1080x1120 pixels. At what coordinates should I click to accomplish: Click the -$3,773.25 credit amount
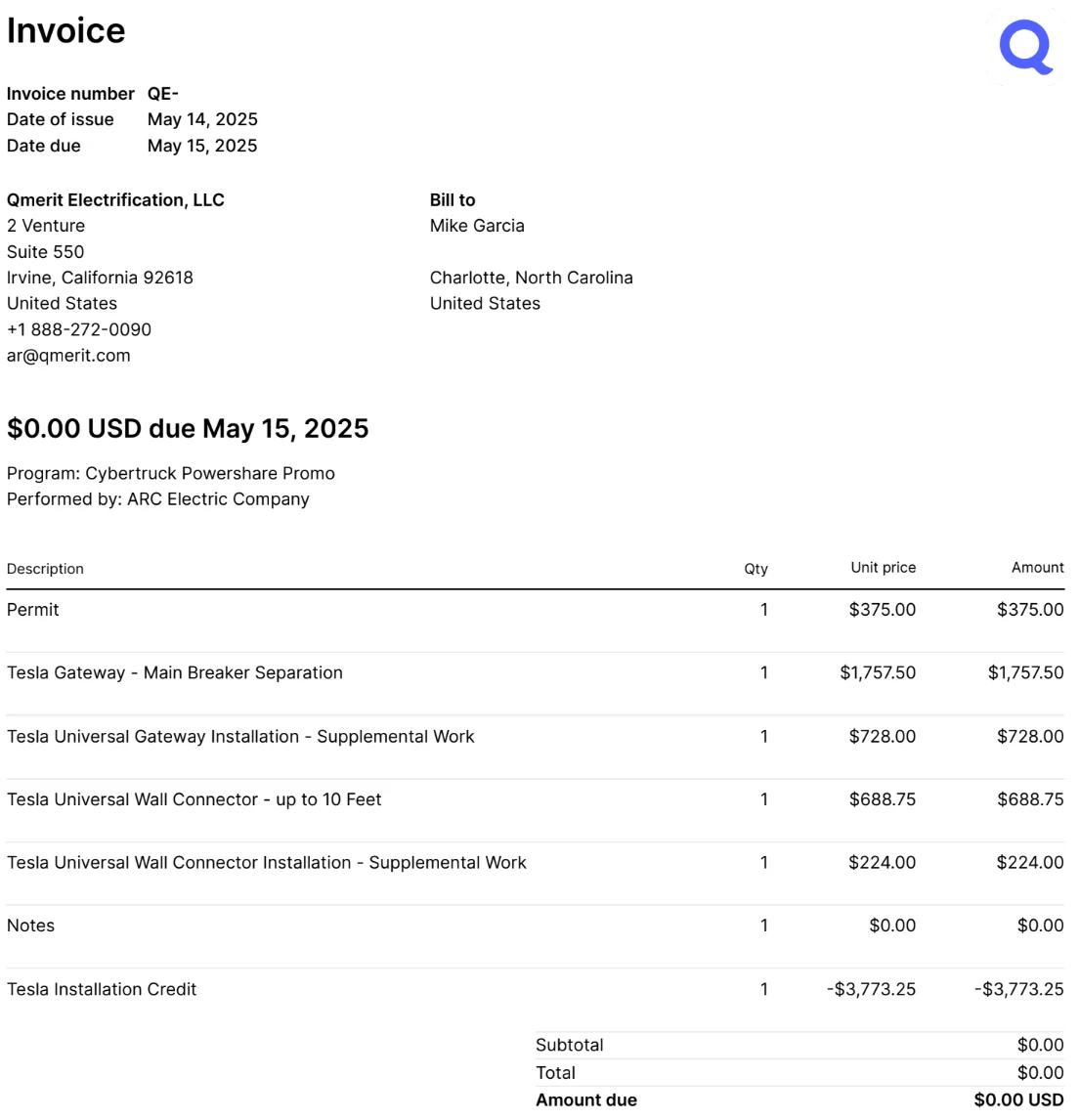1018,989
